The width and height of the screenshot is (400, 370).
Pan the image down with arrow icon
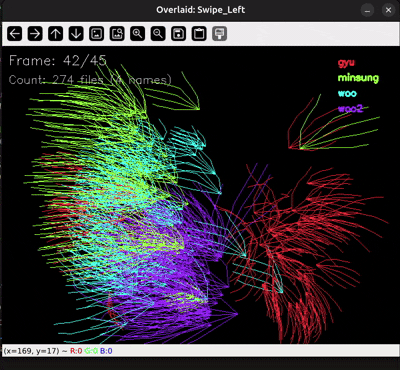pos(76,34)
